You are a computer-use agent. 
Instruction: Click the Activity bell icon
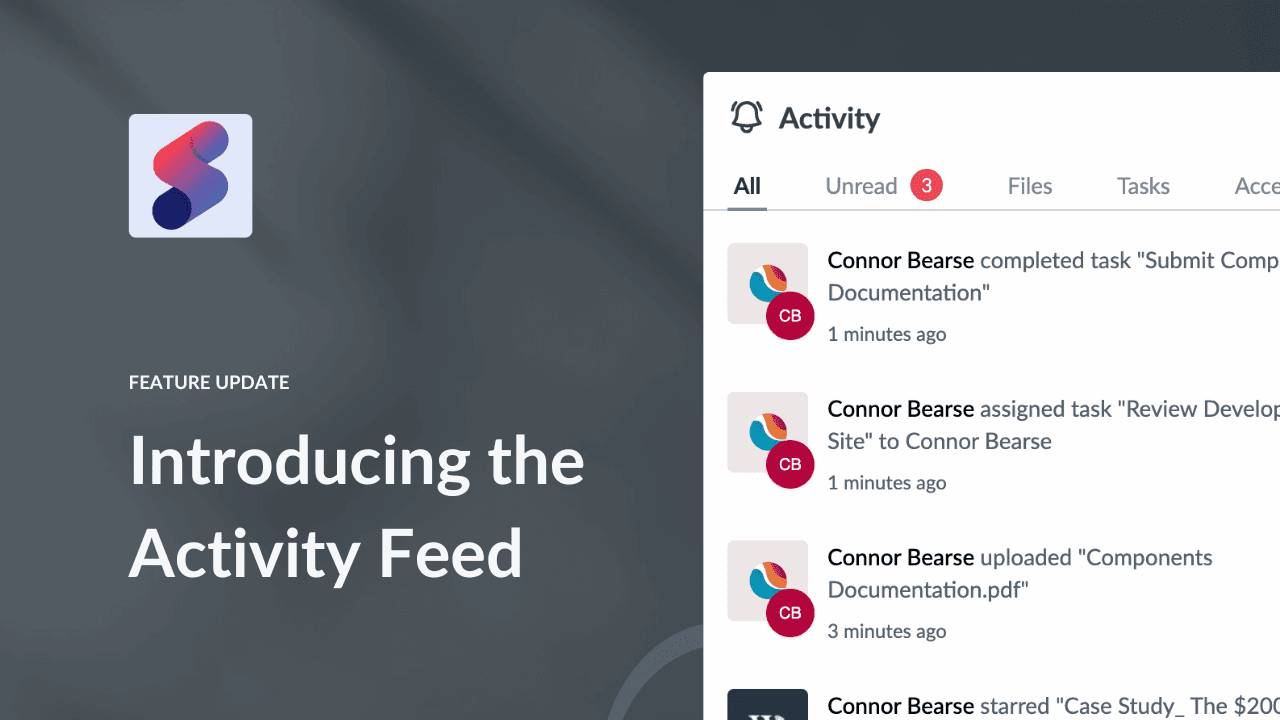(745, 117)
